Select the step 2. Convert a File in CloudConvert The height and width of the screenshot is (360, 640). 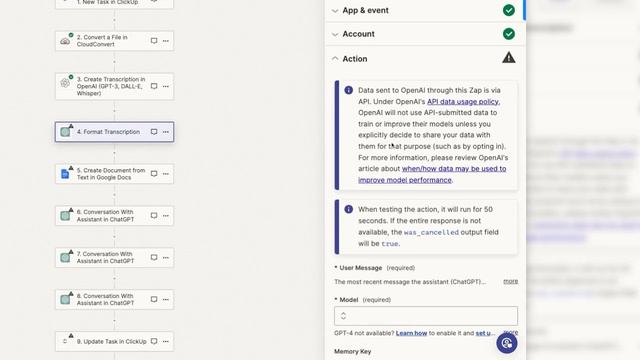pos(115,41)
